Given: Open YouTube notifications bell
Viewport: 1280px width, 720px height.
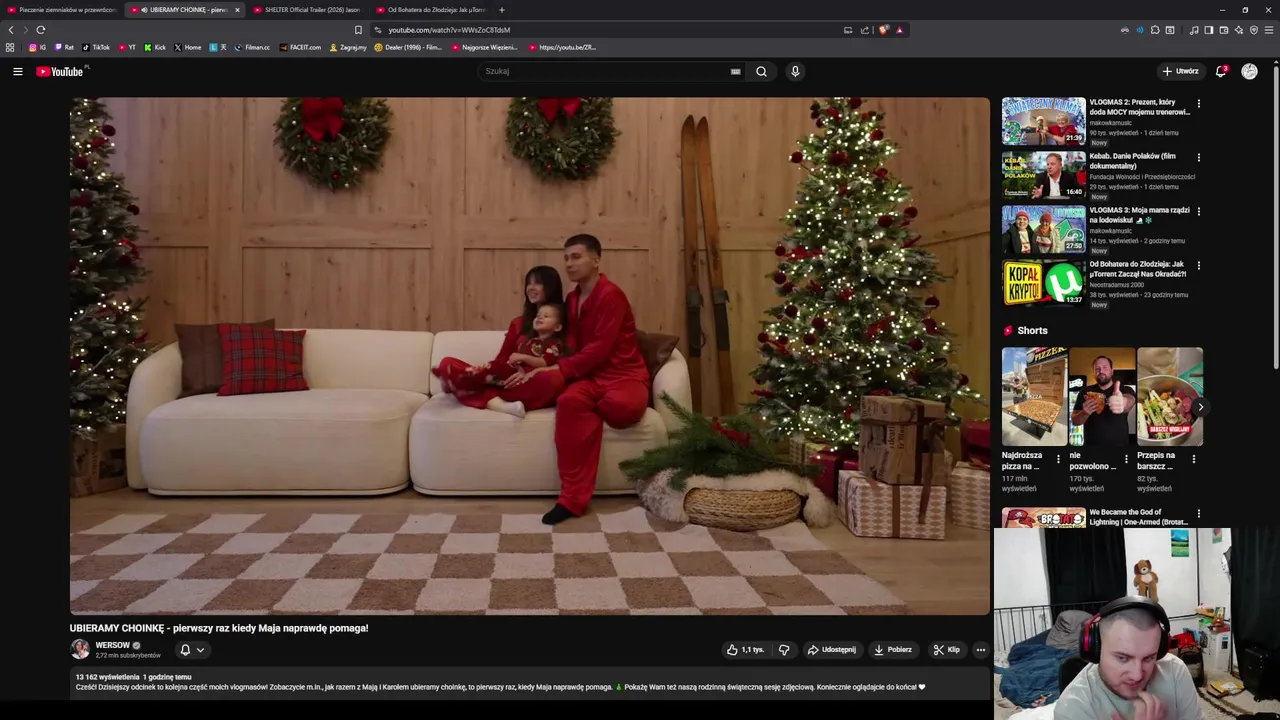Looking at the screenshot, I should coord(1221,71).
